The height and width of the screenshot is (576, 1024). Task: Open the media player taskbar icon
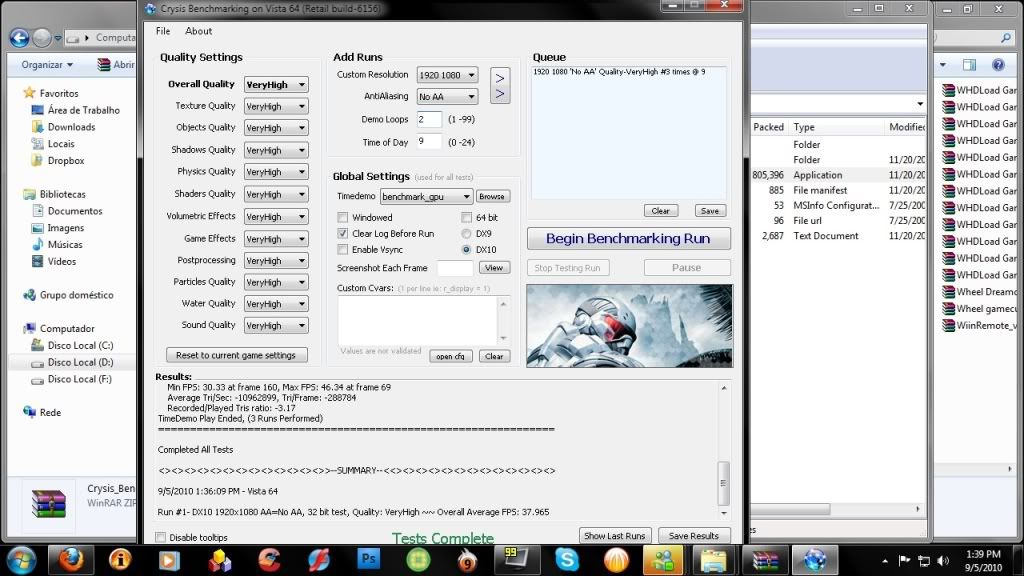[169, 560]
